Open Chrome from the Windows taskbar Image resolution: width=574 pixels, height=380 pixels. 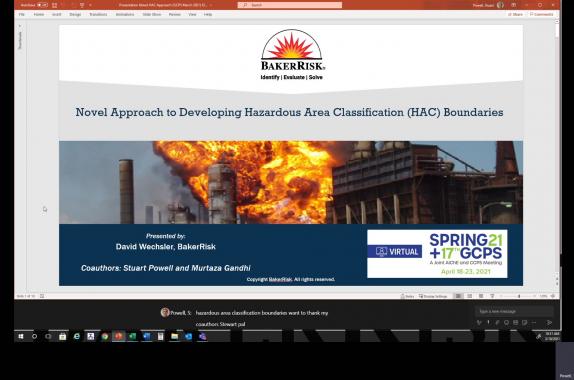click(x=105, y=336)
